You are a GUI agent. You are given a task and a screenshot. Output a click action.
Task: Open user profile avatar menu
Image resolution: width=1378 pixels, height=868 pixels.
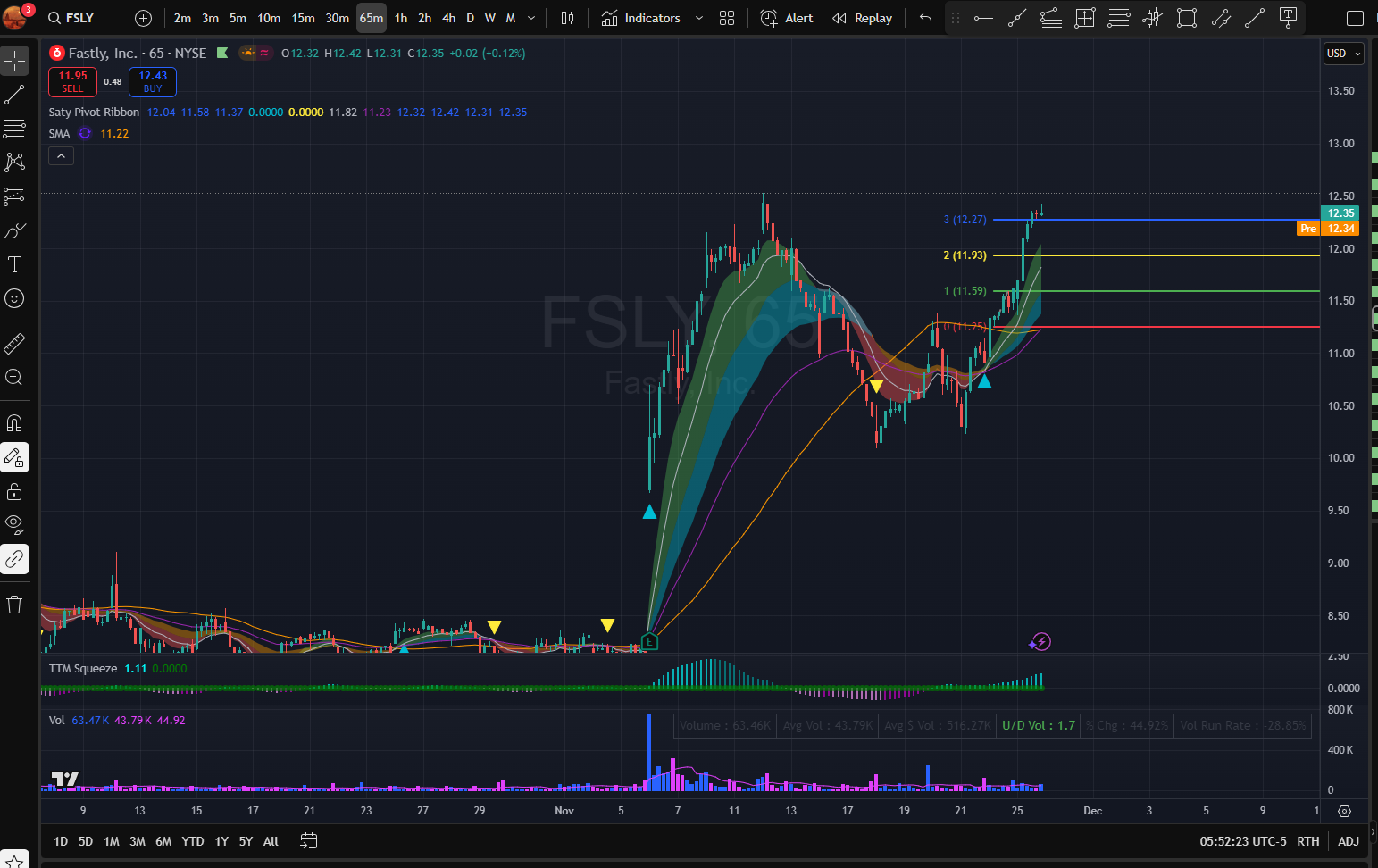16,16
